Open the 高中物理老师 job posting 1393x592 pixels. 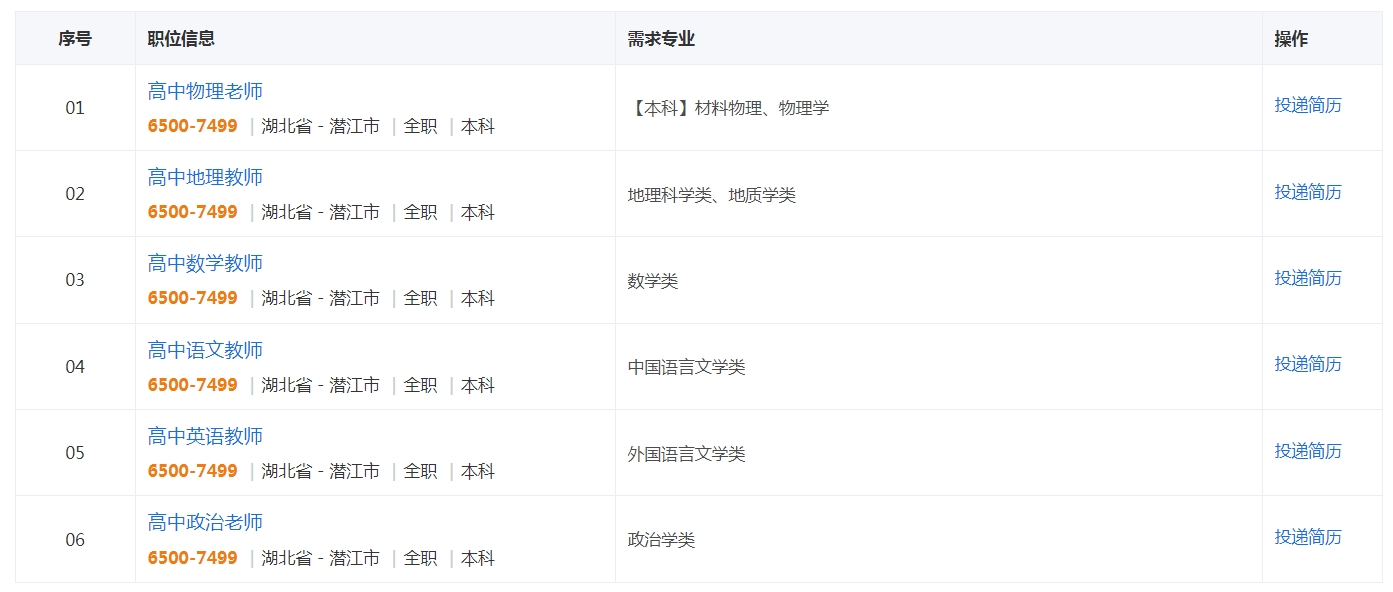click(x=205, y=91)
